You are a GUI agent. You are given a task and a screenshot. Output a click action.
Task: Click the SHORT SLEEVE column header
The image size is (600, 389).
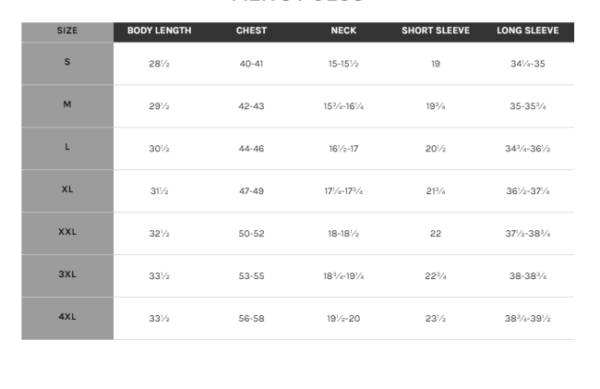435,31
